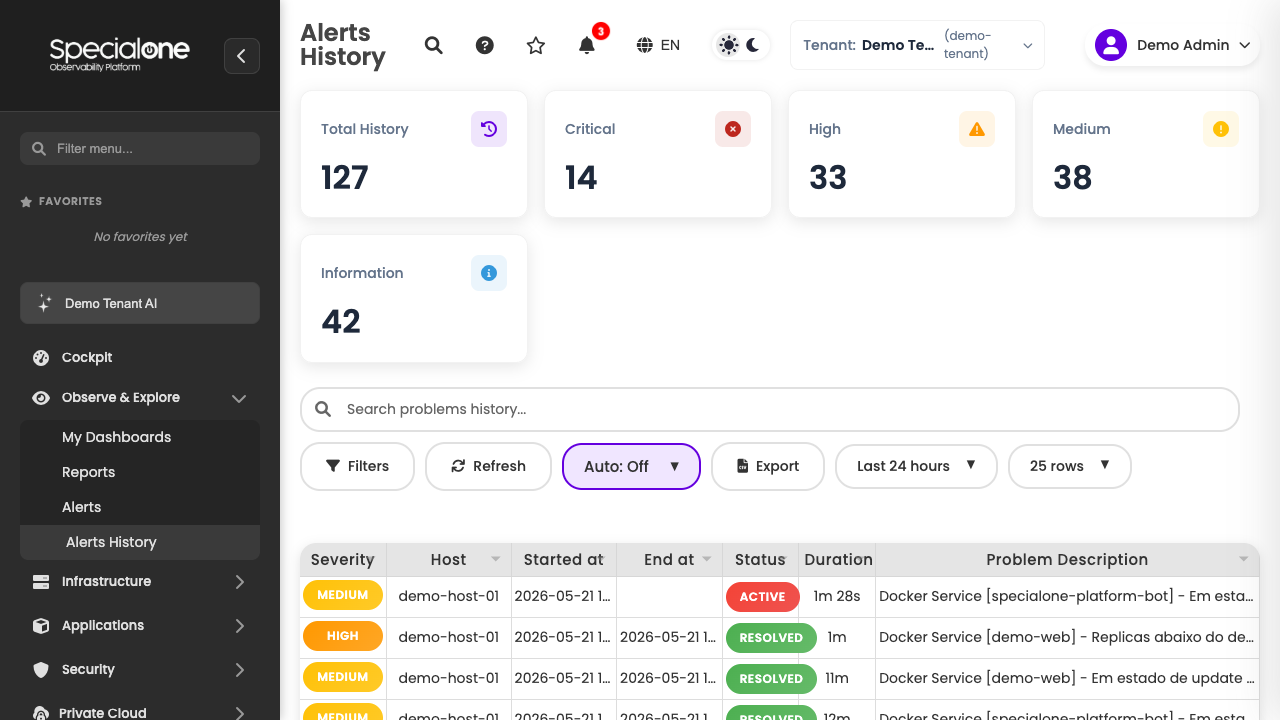This screenshot has height=720, width=1280.
Task: Go to Cockpit in the sidebar
Action: pos(87,357)
